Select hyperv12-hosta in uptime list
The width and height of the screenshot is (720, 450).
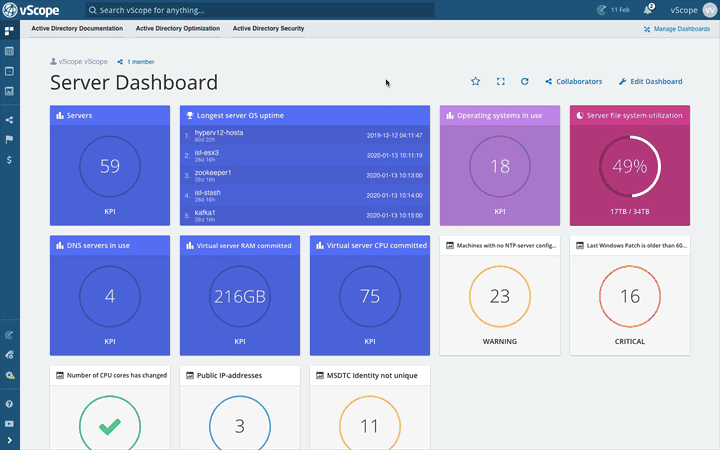(x=304, y=135)
